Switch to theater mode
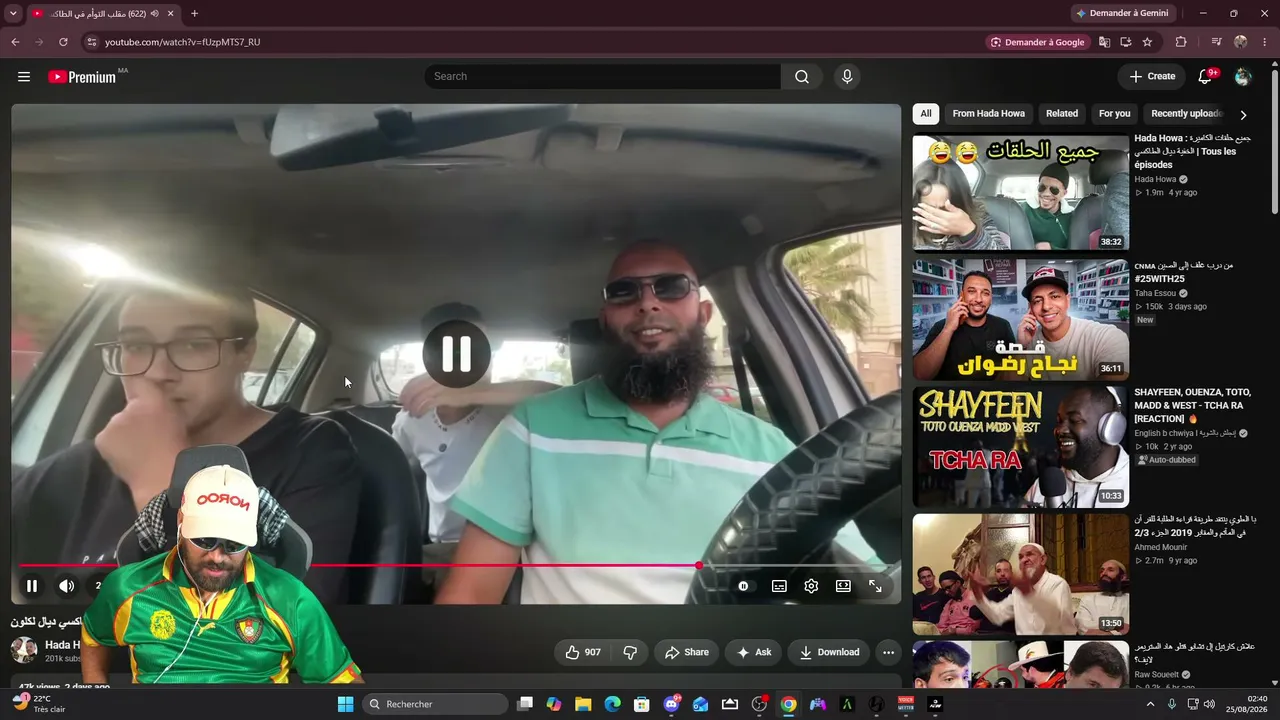Screen dimensions: 1280x720 tap(843, 586)
